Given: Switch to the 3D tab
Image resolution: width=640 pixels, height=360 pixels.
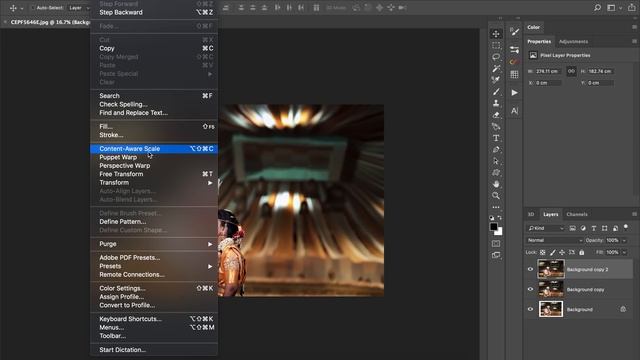Looking at the screenshot, I should click(531, 214).
